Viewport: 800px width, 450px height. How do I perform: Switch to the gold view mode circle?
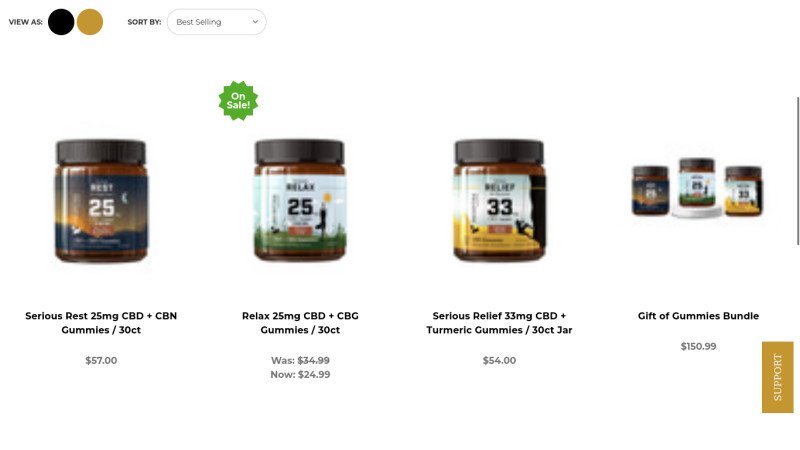point(90,22)
